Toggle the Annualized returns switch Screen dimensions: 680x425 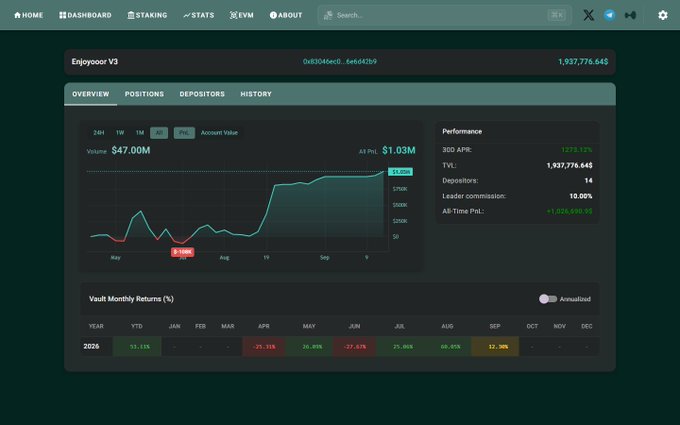click(548, 299)
